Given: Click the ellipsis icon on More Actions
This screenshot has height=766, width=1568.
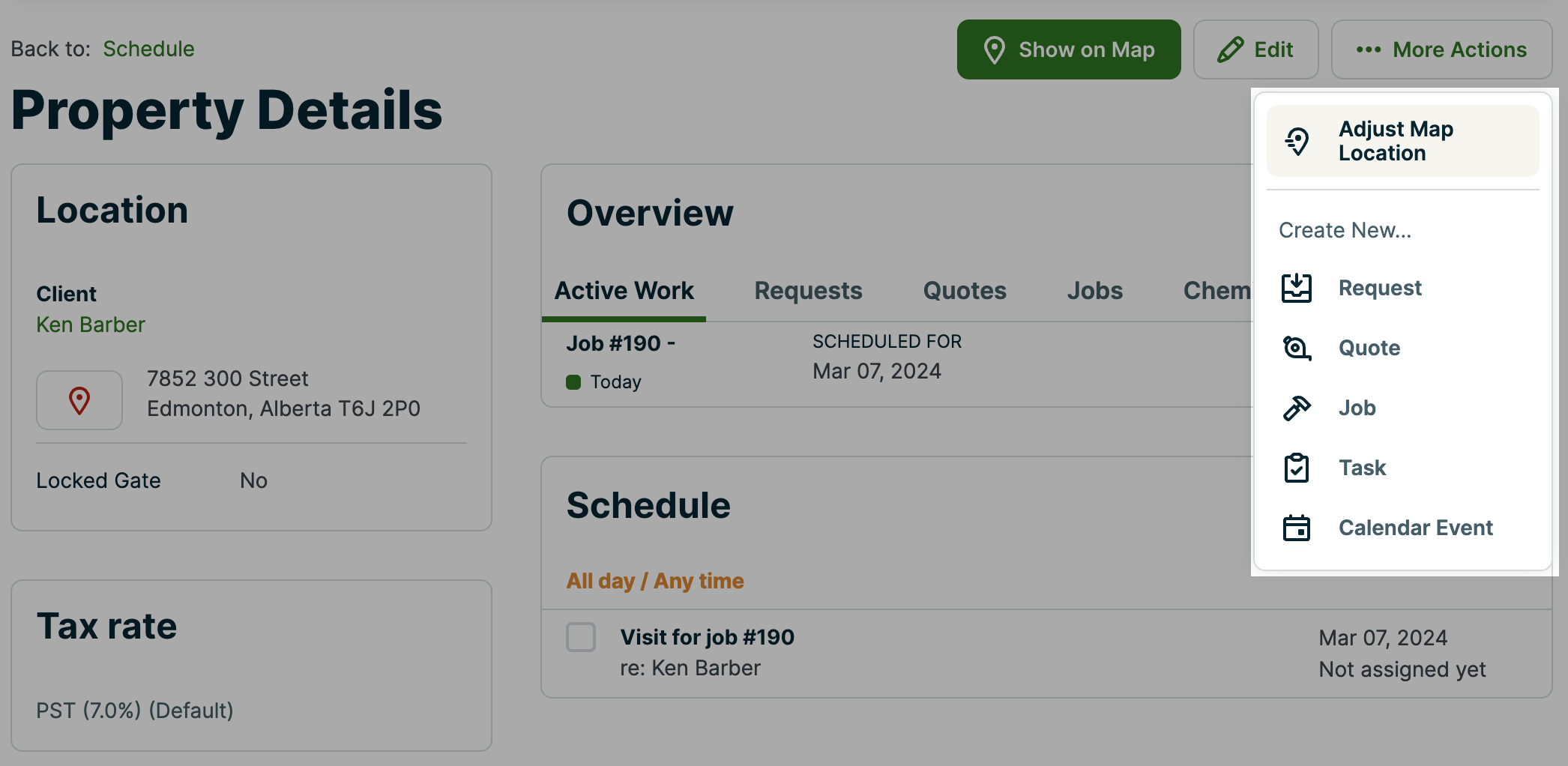Looking at the screenshot, I should 1368,49.
